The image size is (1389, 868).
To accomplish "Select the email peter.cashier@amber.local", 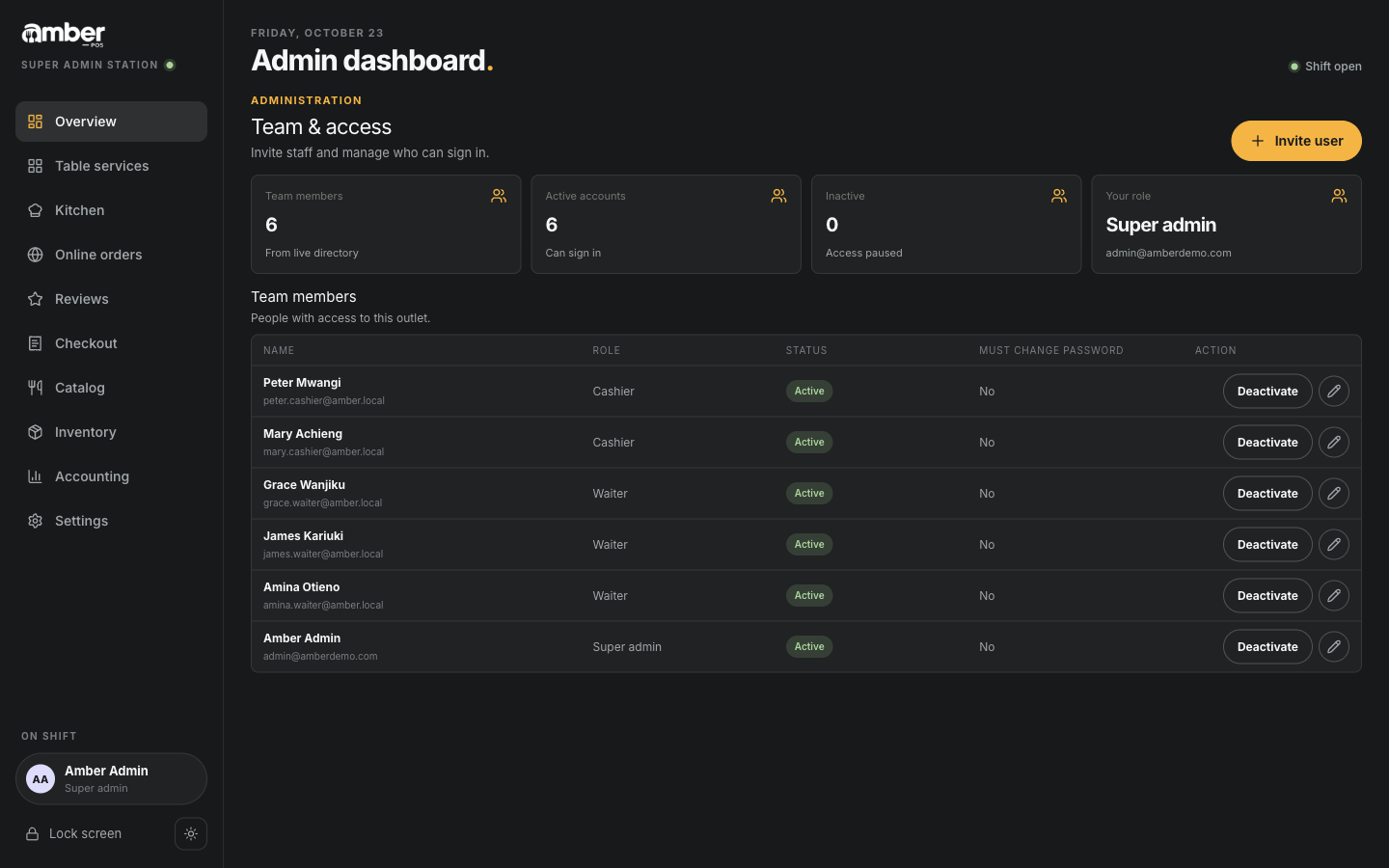I will (324, 401).
